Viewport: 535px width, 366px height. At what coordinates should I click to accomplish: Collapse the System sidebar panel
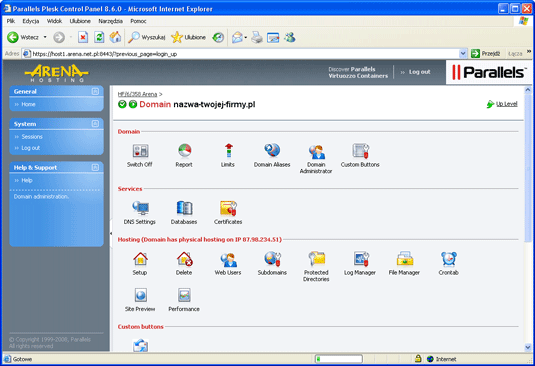(x=95, y=123)
